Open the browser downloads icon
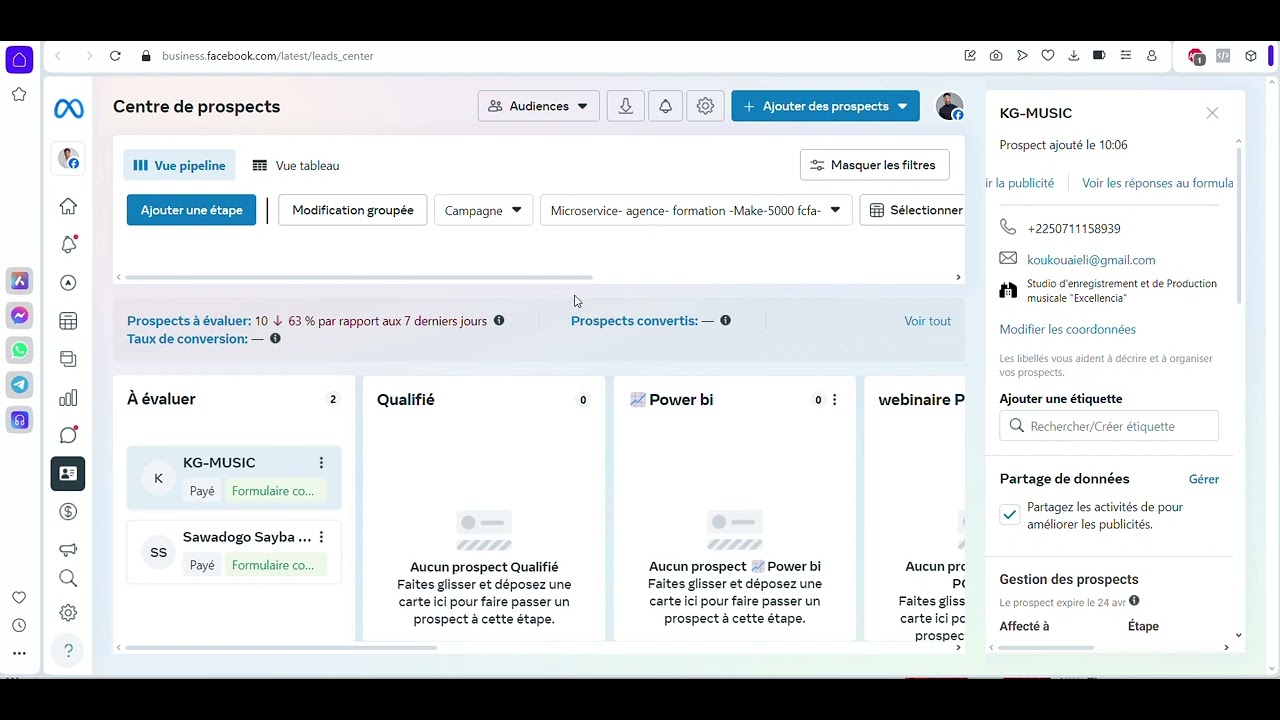 [1074, 56]
